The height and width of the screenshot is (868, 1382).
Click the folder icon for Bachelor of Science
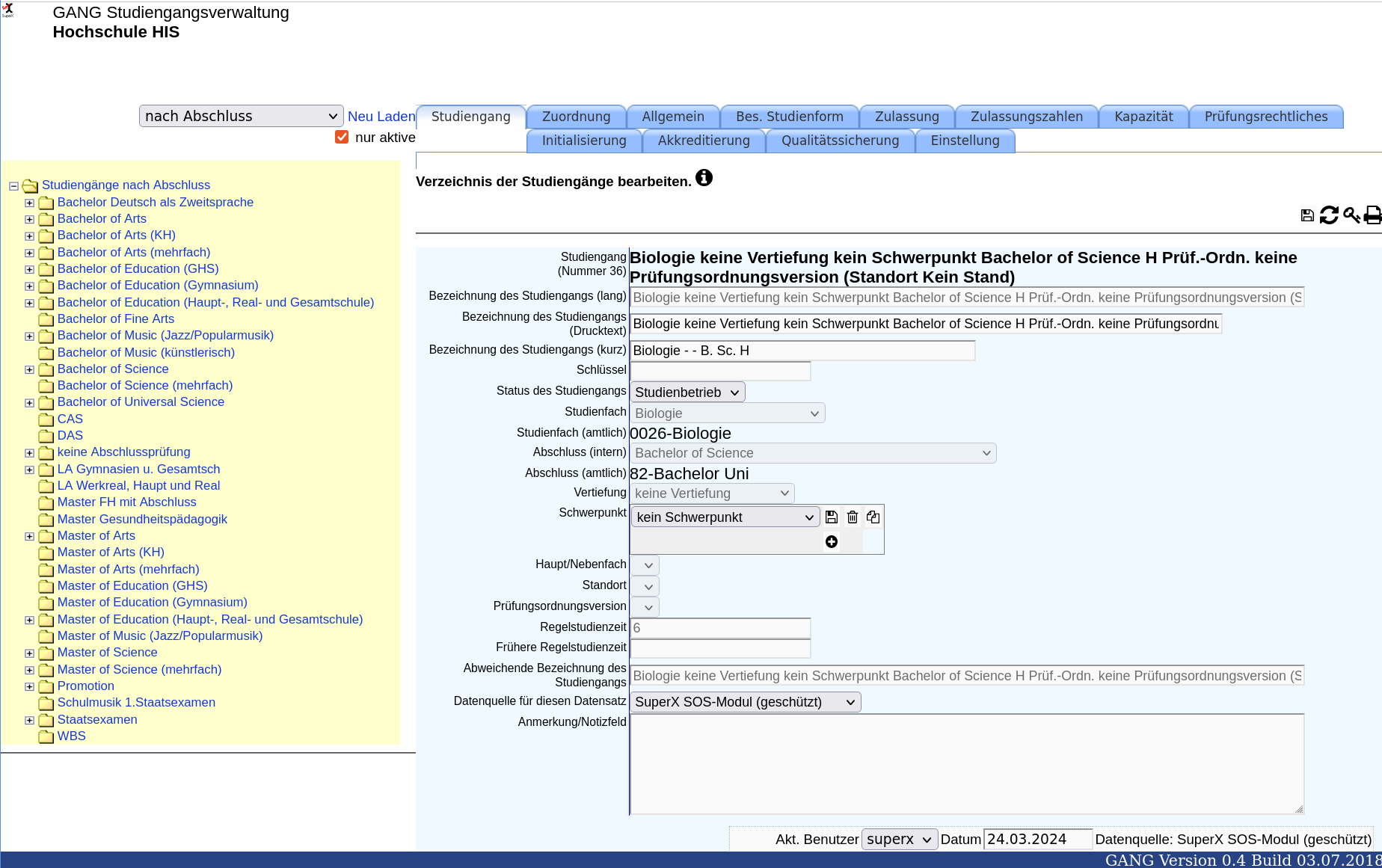(x=46, y=369)
